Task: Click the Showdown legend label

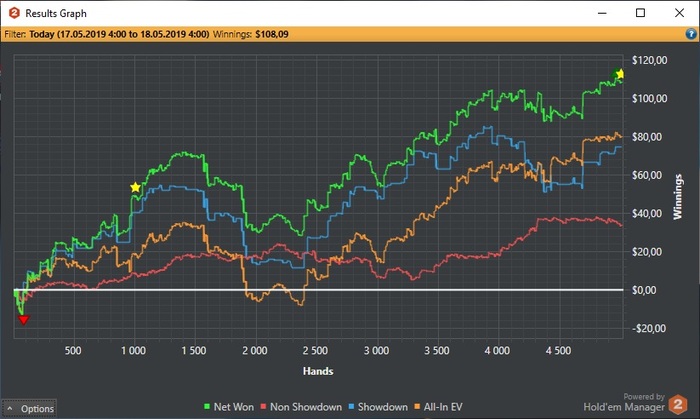Action: point(383,407)
